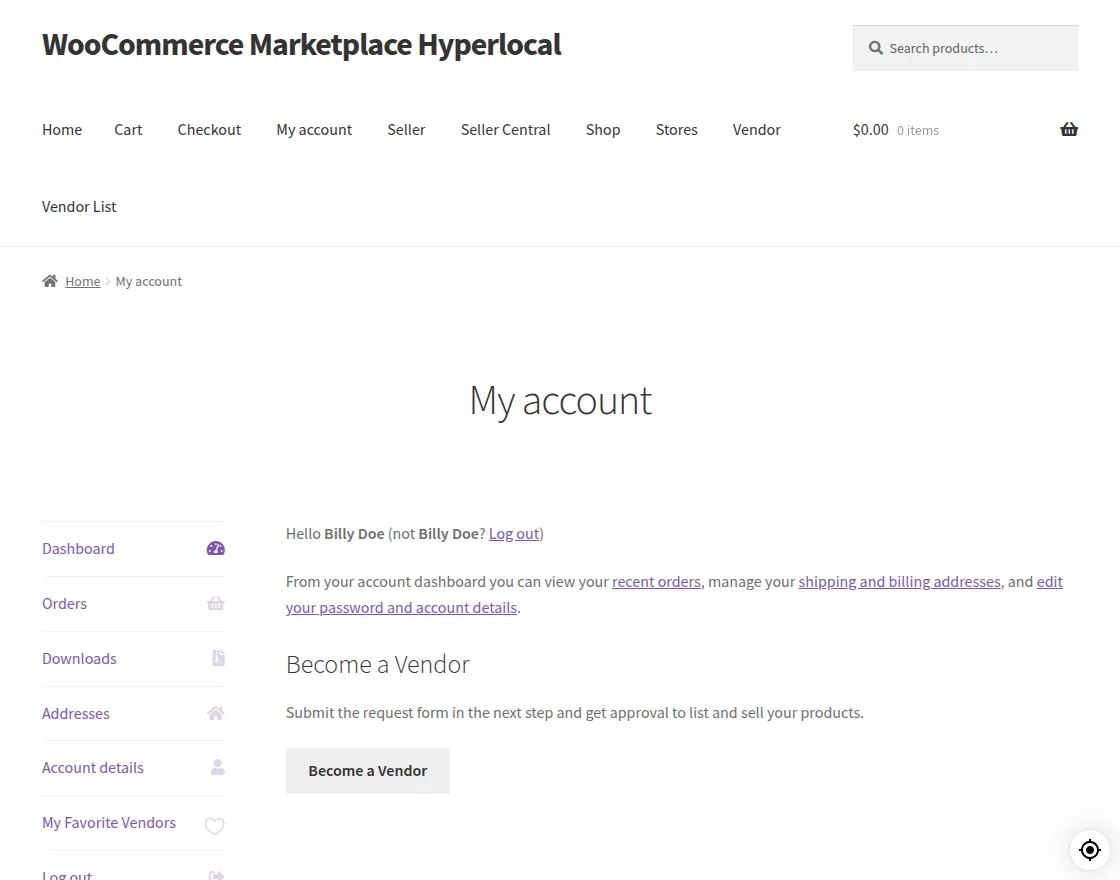Click the Orders basket icon
1120x880 pixels.
point(216,604)
